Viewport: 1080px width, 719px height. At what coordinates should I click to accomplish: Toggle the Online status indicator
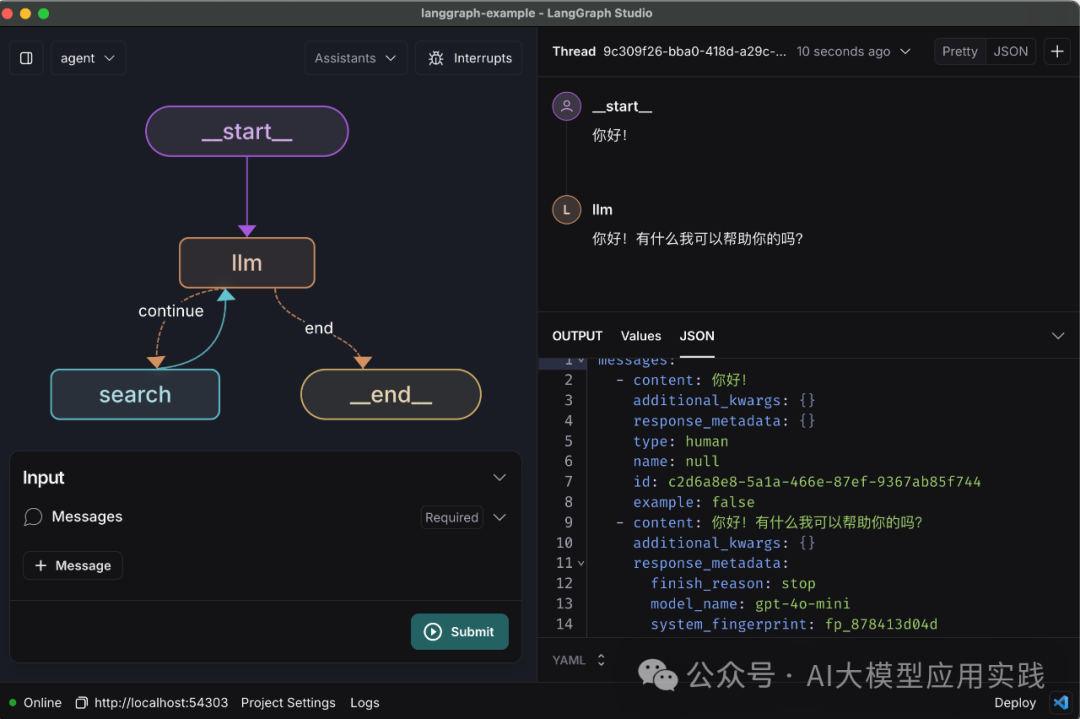click(x=12, y=702)
